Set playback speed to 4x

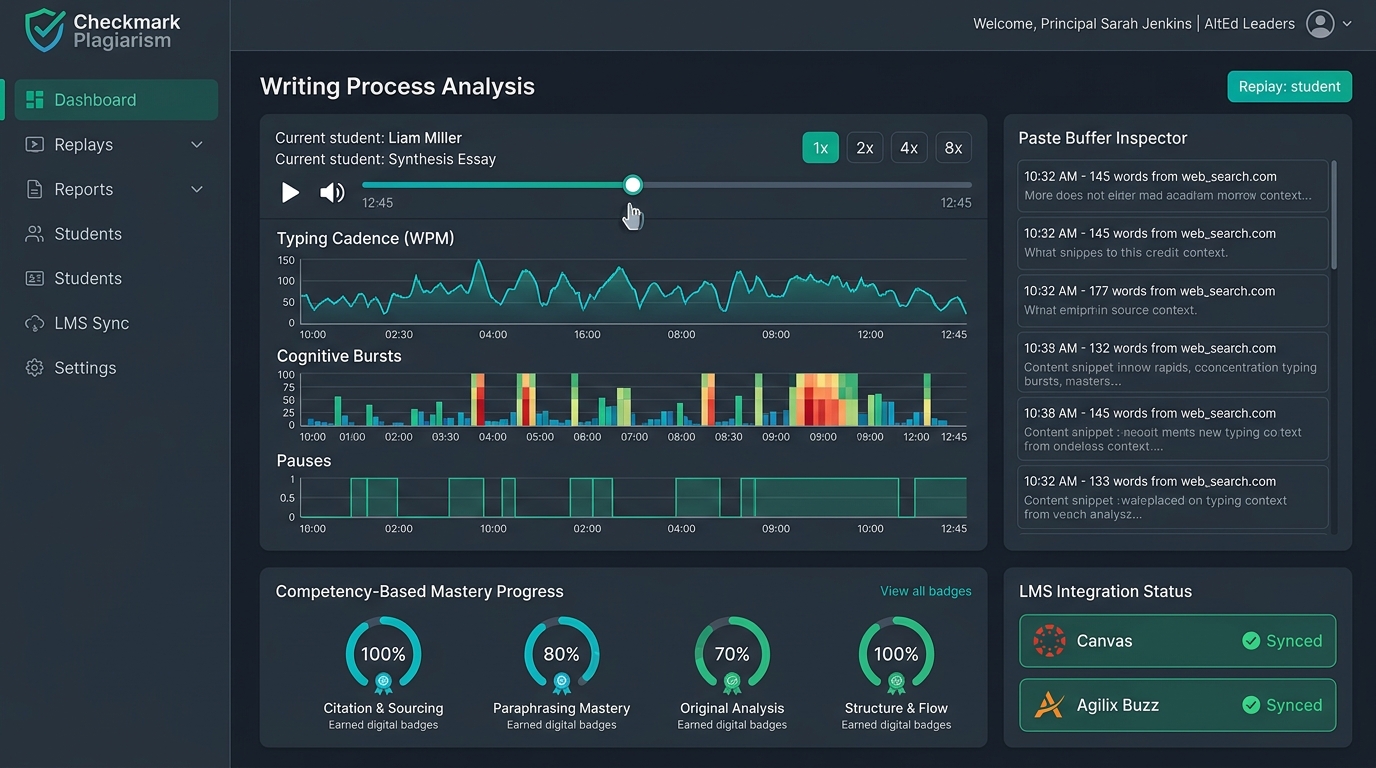[x=909, y=148]
